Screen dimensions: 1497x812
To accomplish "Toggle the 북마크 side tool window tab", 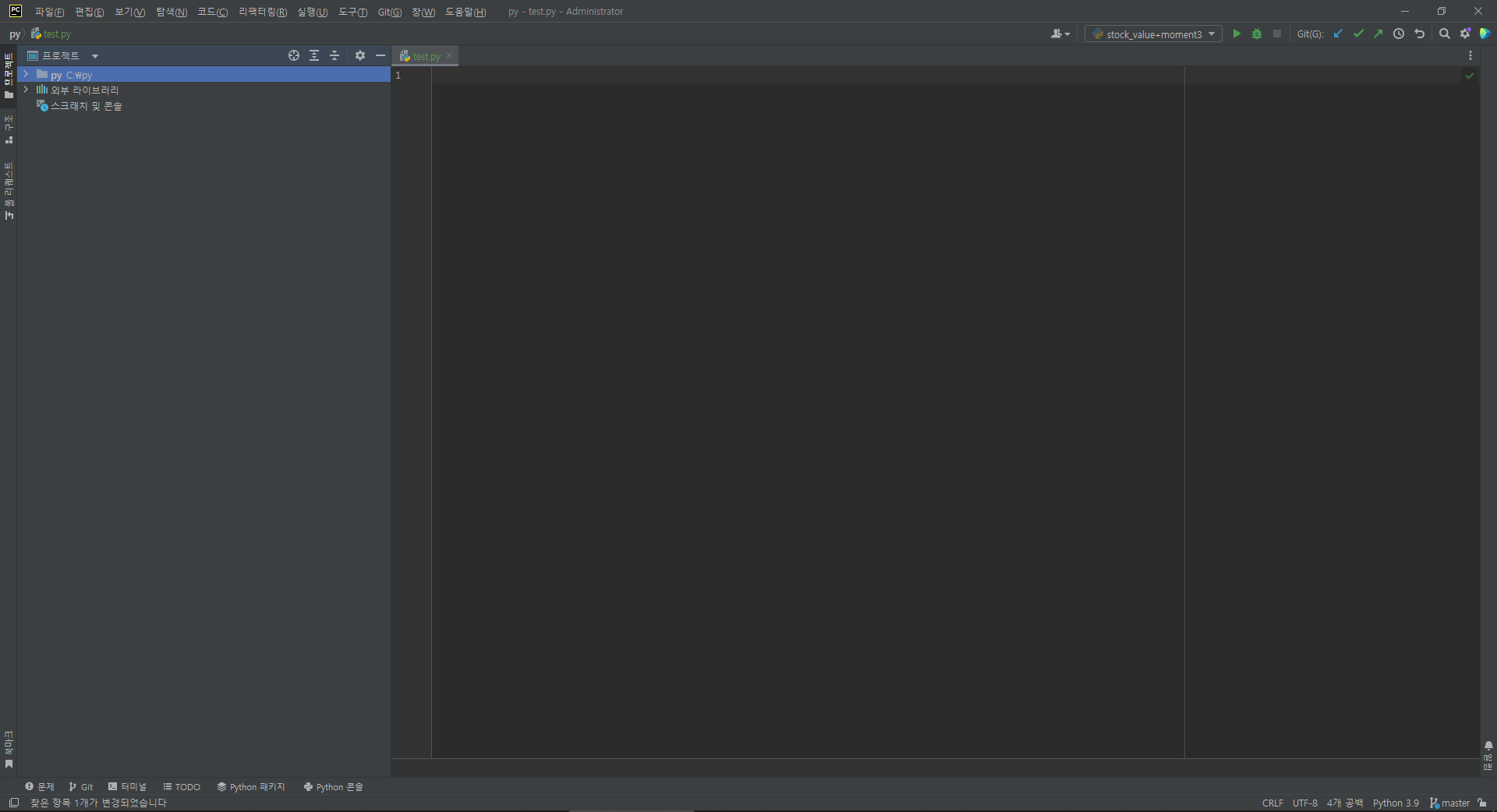I will coord(9,750).
